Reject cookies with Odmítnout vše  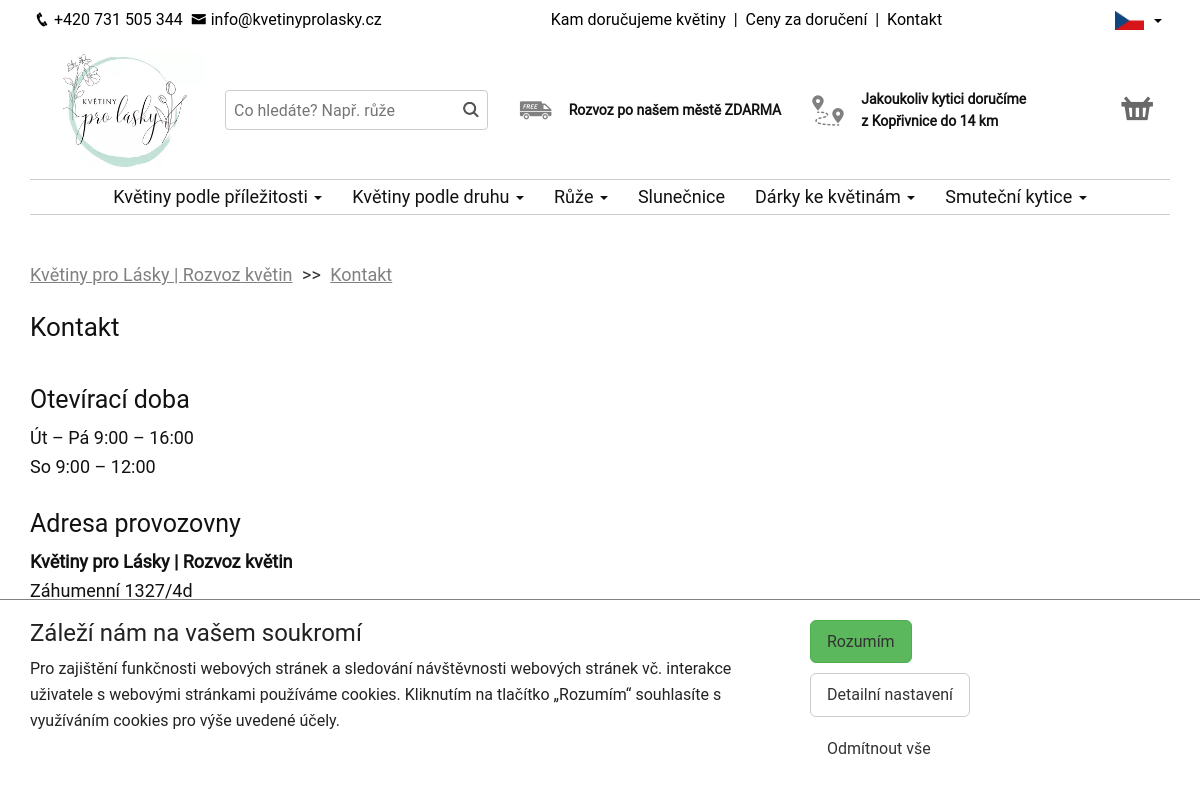(x=879, y=748)
